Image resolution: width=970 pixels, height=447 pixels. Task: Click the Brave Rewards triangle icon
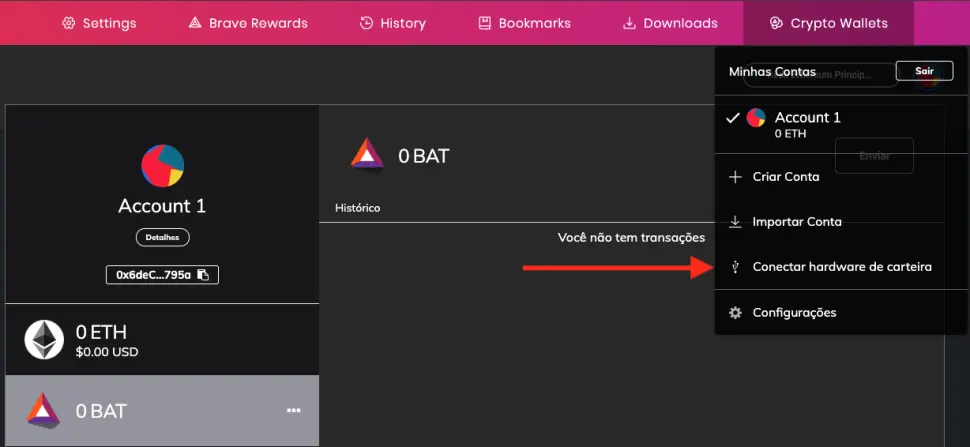tap(195, 23)
